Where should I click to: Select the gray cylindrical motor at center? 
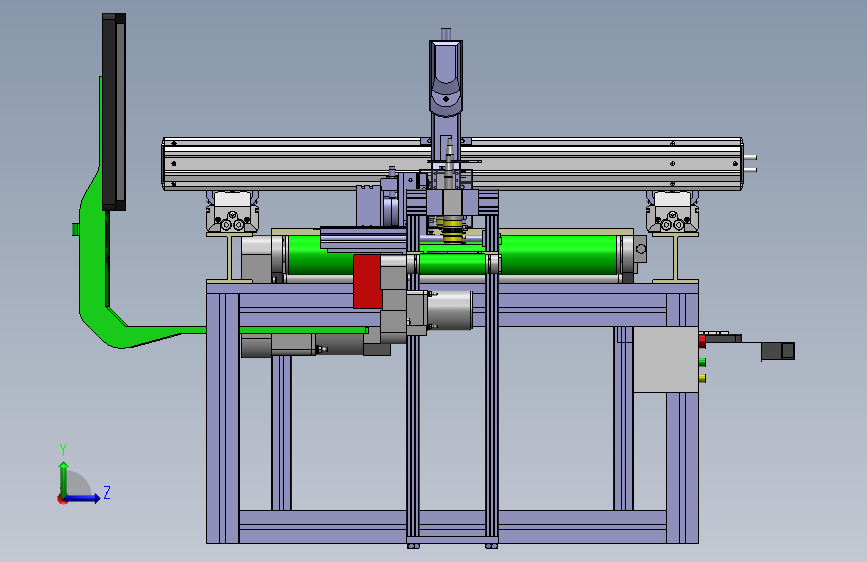(x=450, y=310)
